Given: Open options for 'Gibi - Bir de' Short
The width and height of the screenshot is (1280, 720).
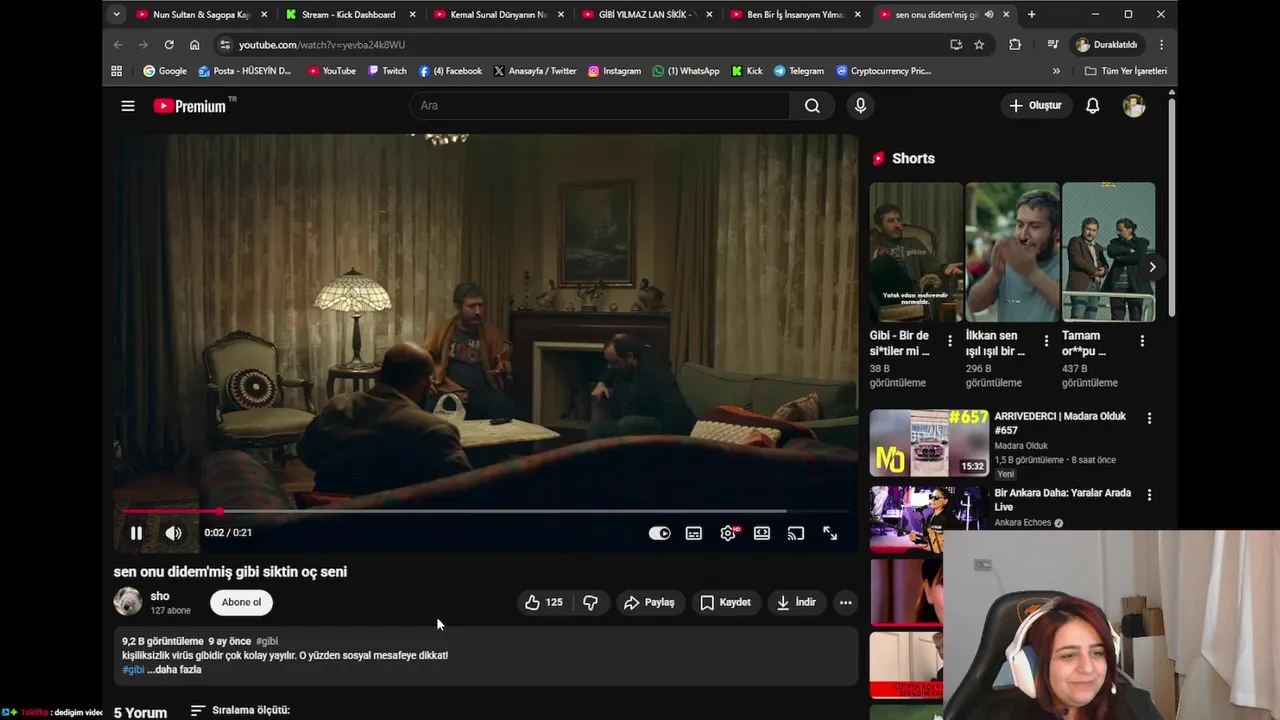Looking at the screenshot, I should click(x=950, y=341).
